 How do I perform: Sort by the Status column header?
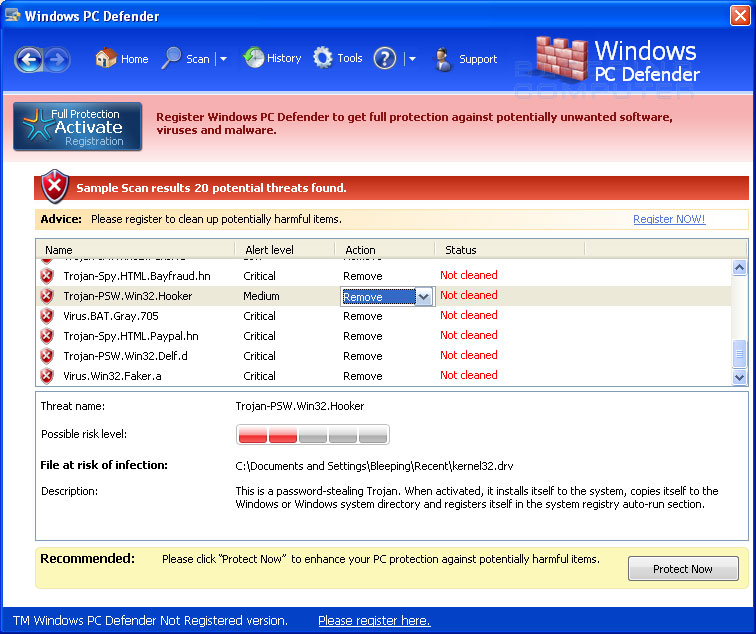point(510,250)
